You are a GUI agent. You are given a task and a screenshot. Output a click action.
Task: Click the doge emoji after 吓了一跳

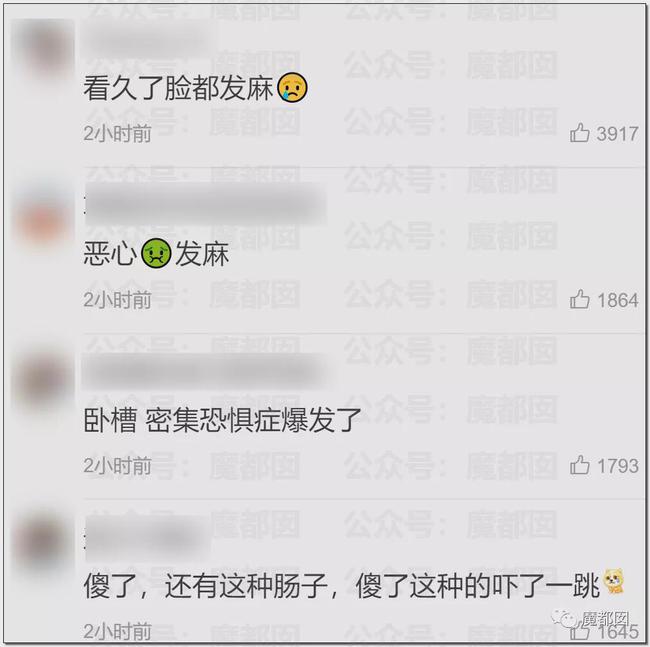(614, 582)
